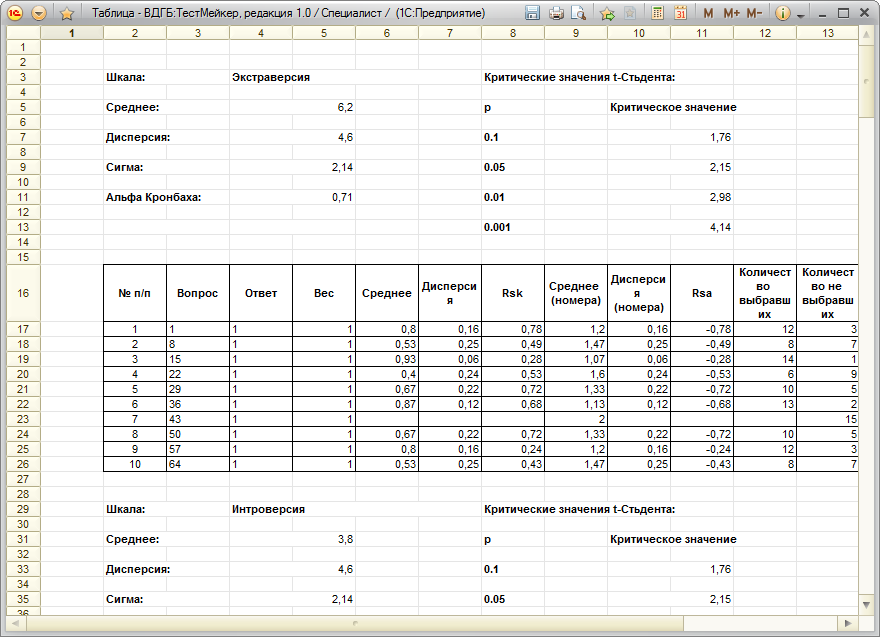Click the horizontal scrollbar right arrow

coord(848,623)
